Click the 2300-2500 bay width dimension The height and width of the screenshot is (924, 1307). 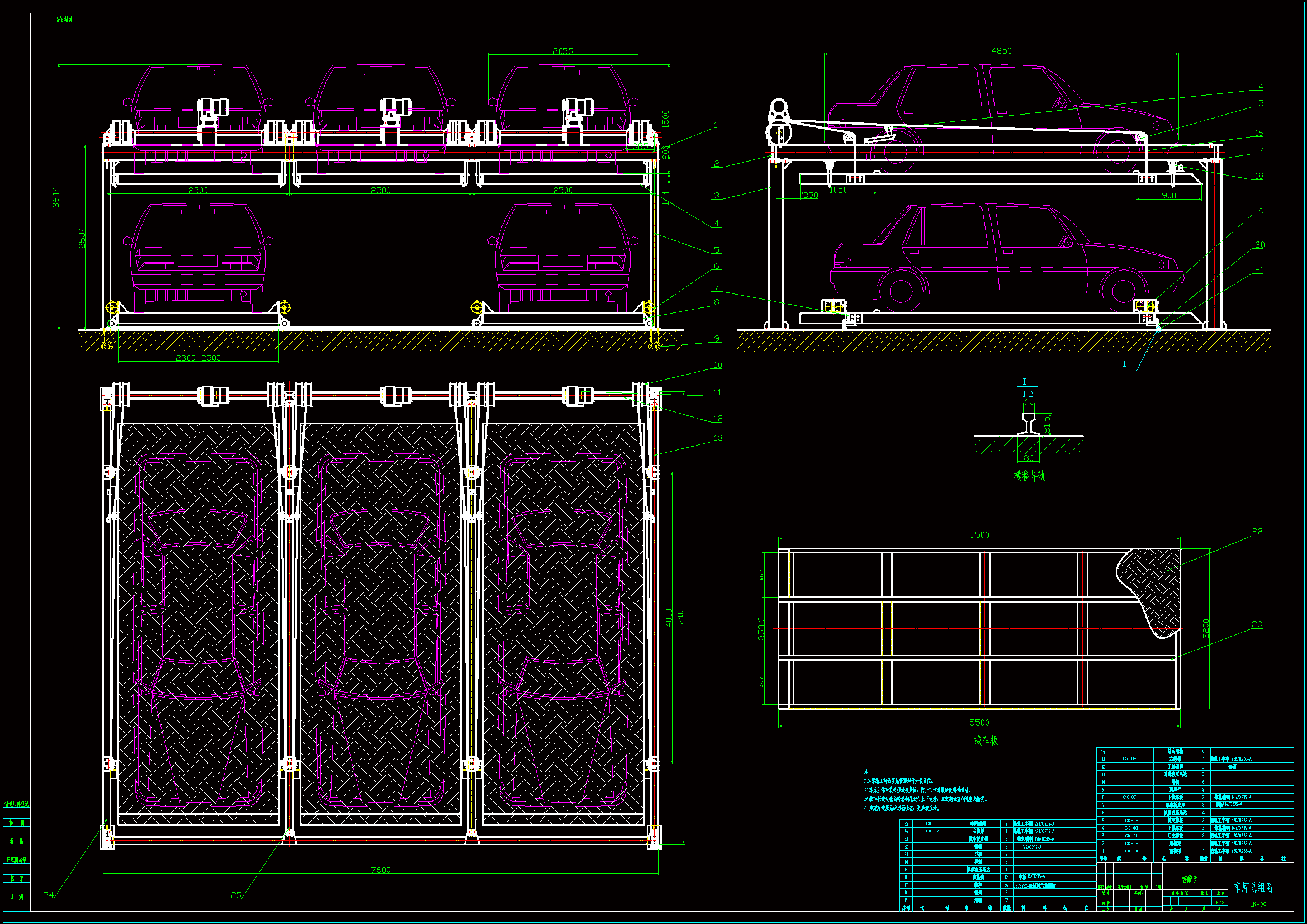(197, 358)
